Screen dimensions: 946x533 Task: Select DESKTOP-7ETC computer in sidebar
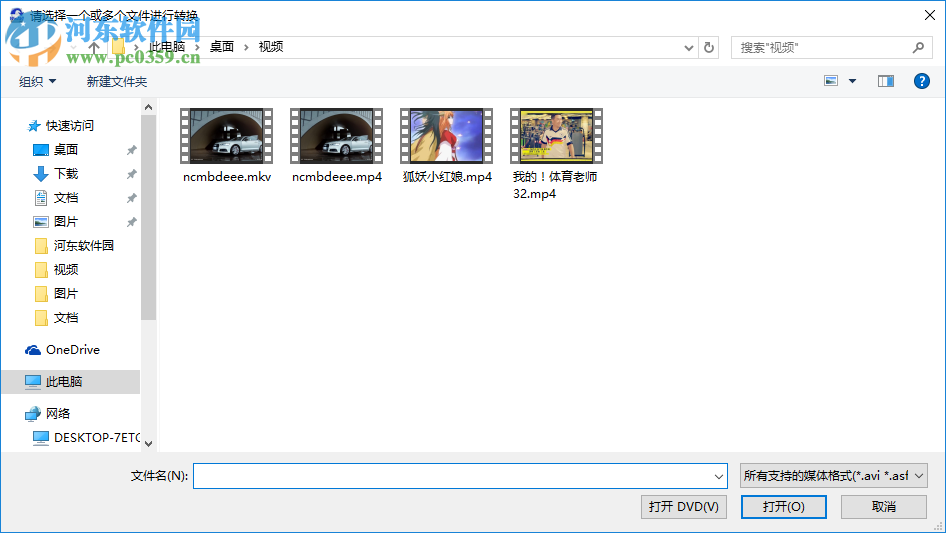(x=86, y=438)
